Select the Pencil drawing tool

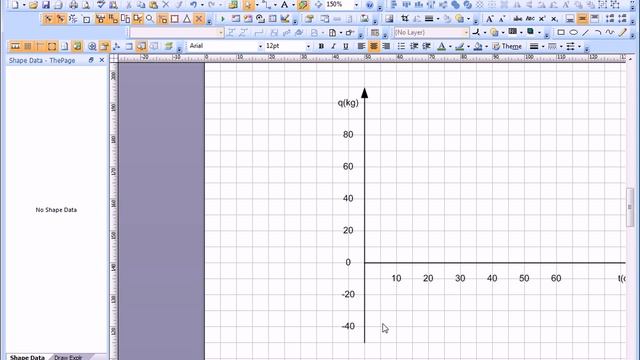622,32
